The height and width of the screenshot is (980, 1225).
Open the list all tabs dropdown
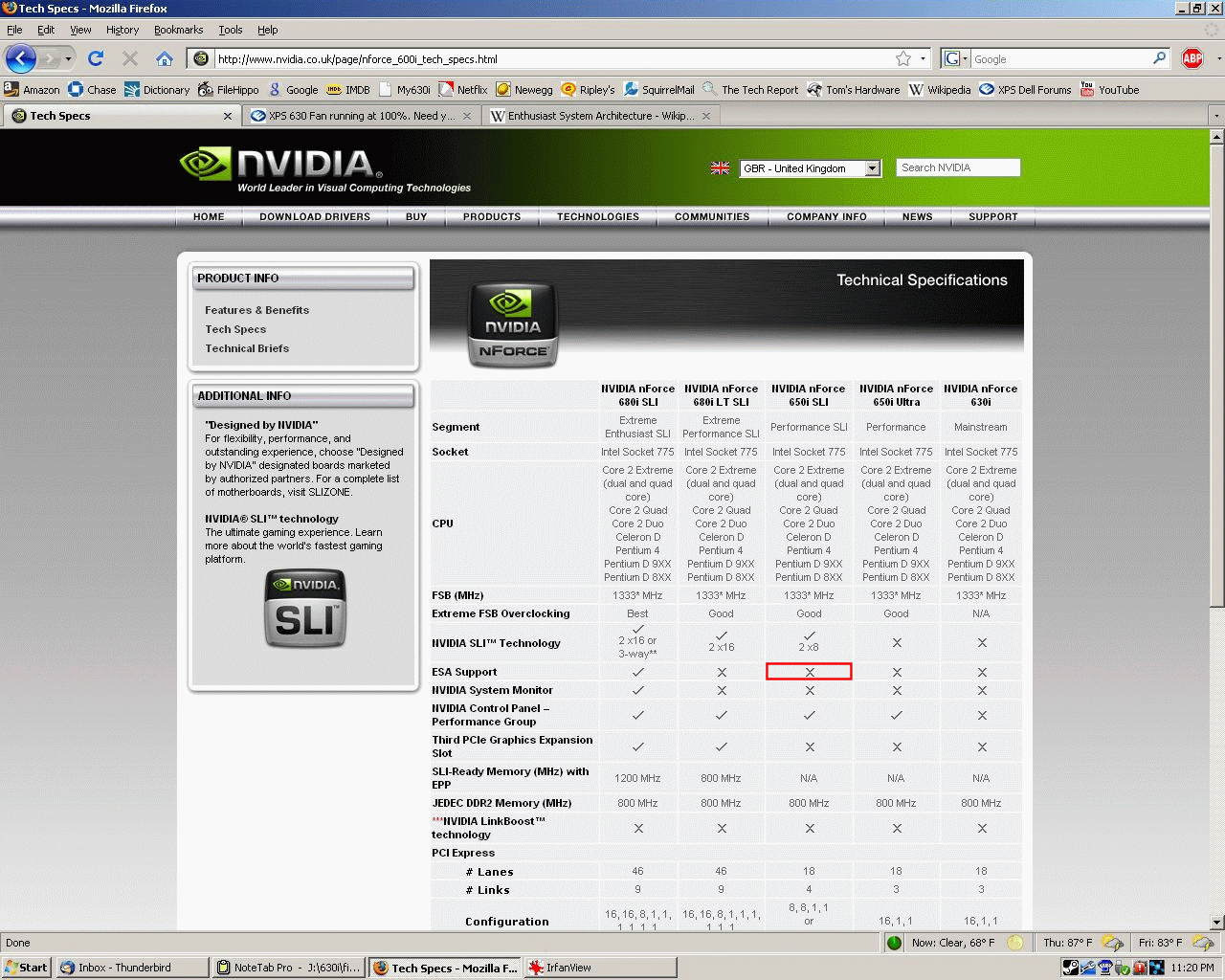point(1216,116)
